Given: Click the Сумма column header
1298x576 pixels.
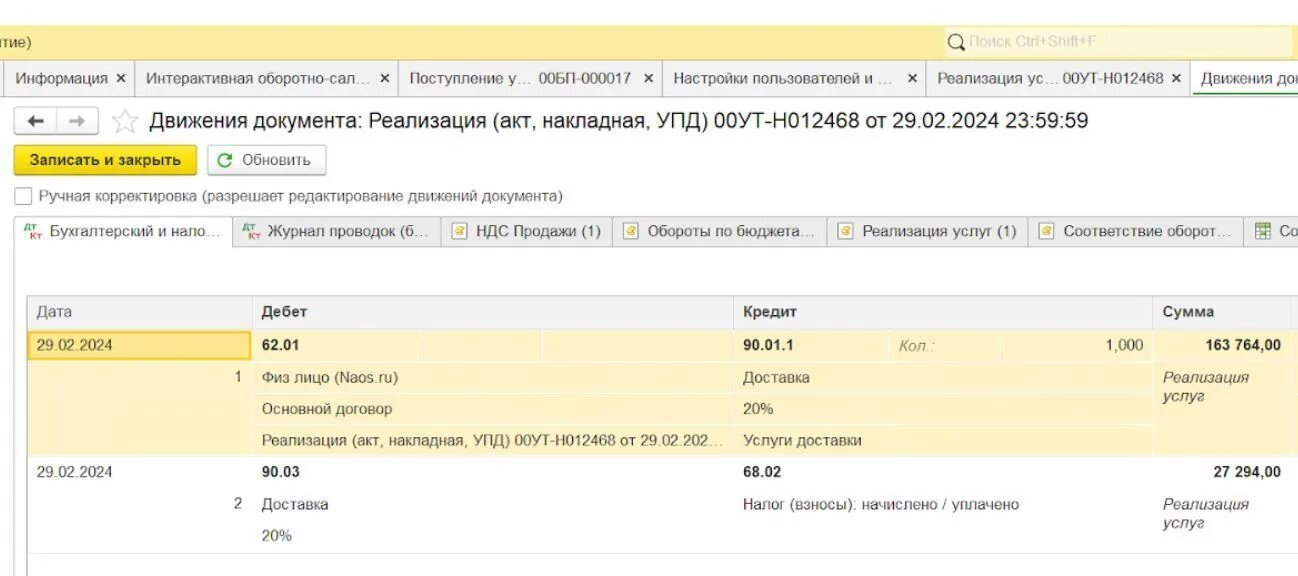Looking at the screenshot, I should (1188, 312).
